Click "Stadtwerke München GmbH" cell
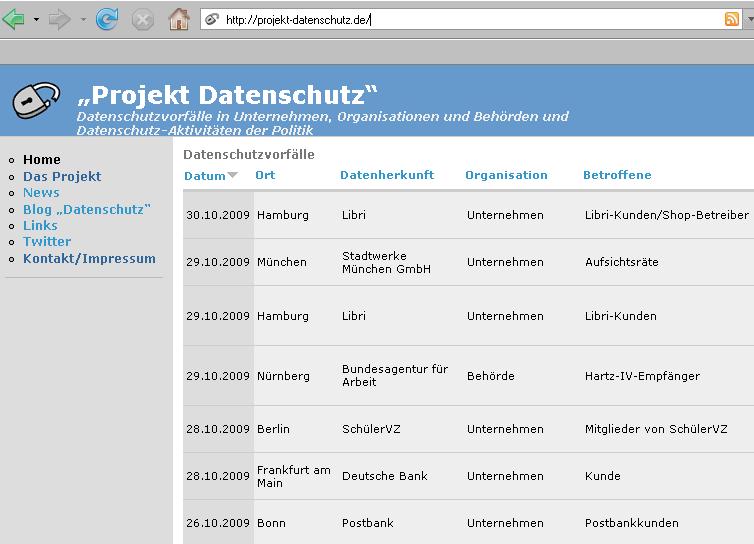This screenshot has width=754, height=544. [386, 262]
